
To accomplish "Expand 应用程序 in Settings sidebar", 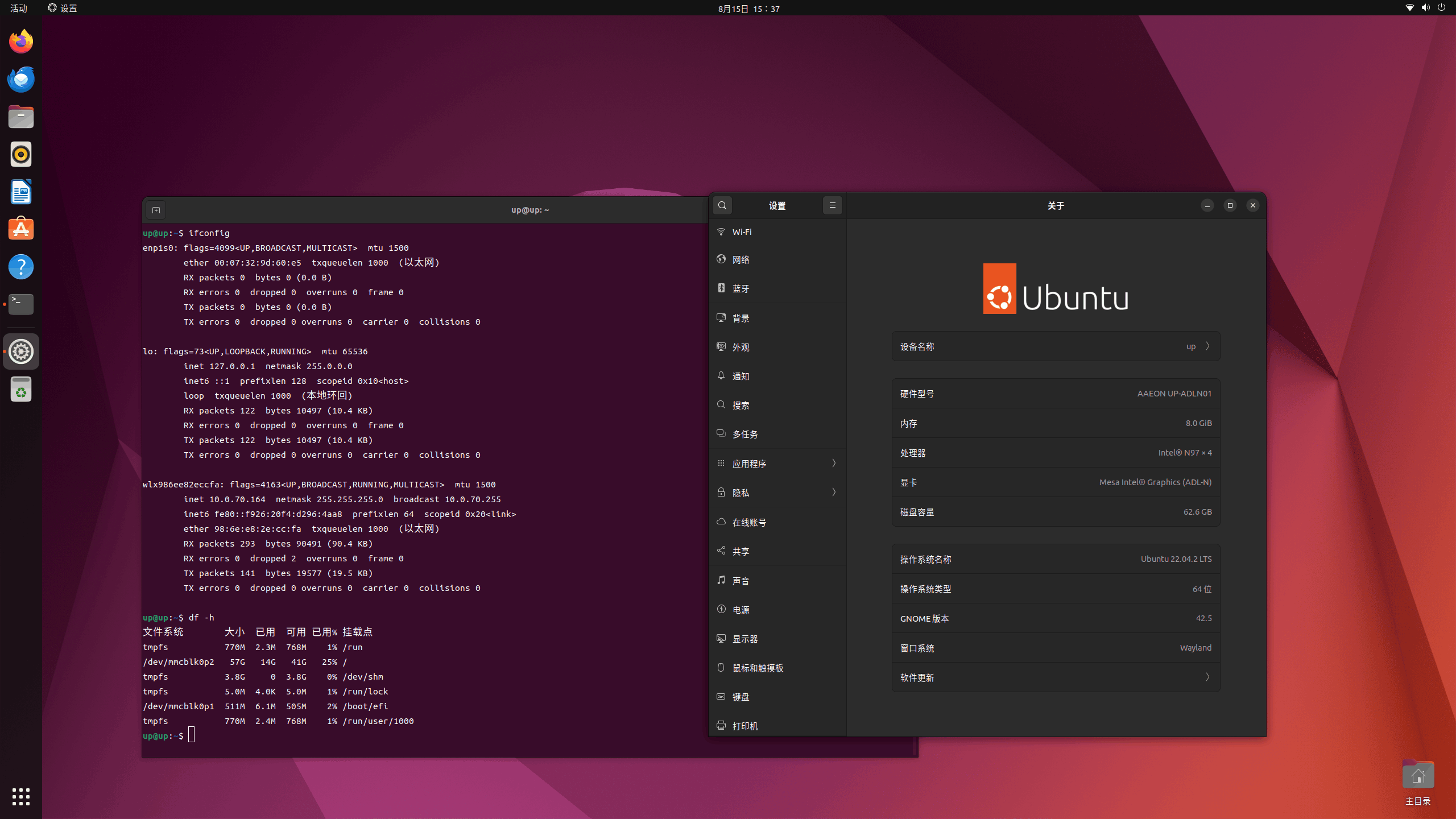I will (x=777, y=464).
